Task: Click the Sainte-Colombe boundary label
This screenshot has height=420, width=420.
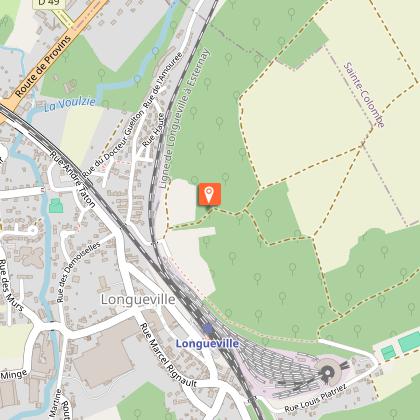Action: click(364, 95)
